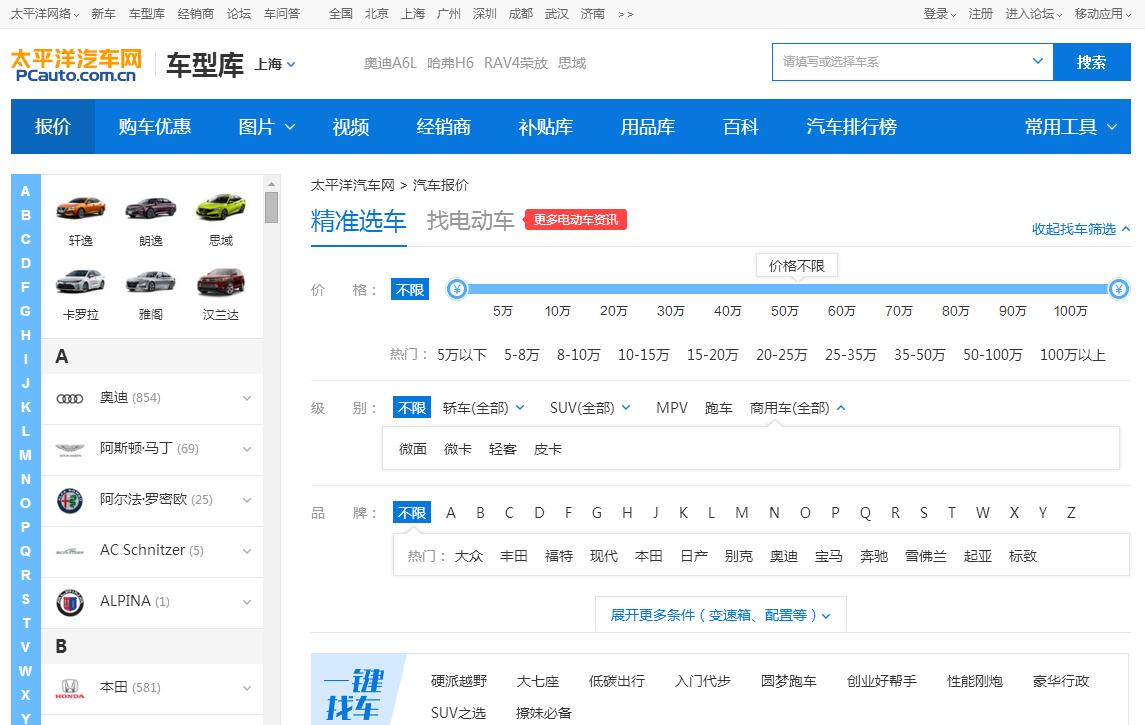
Task: Expand the 奥迪 brand model list
Action: pyautogui.click(x=246, y=398)
